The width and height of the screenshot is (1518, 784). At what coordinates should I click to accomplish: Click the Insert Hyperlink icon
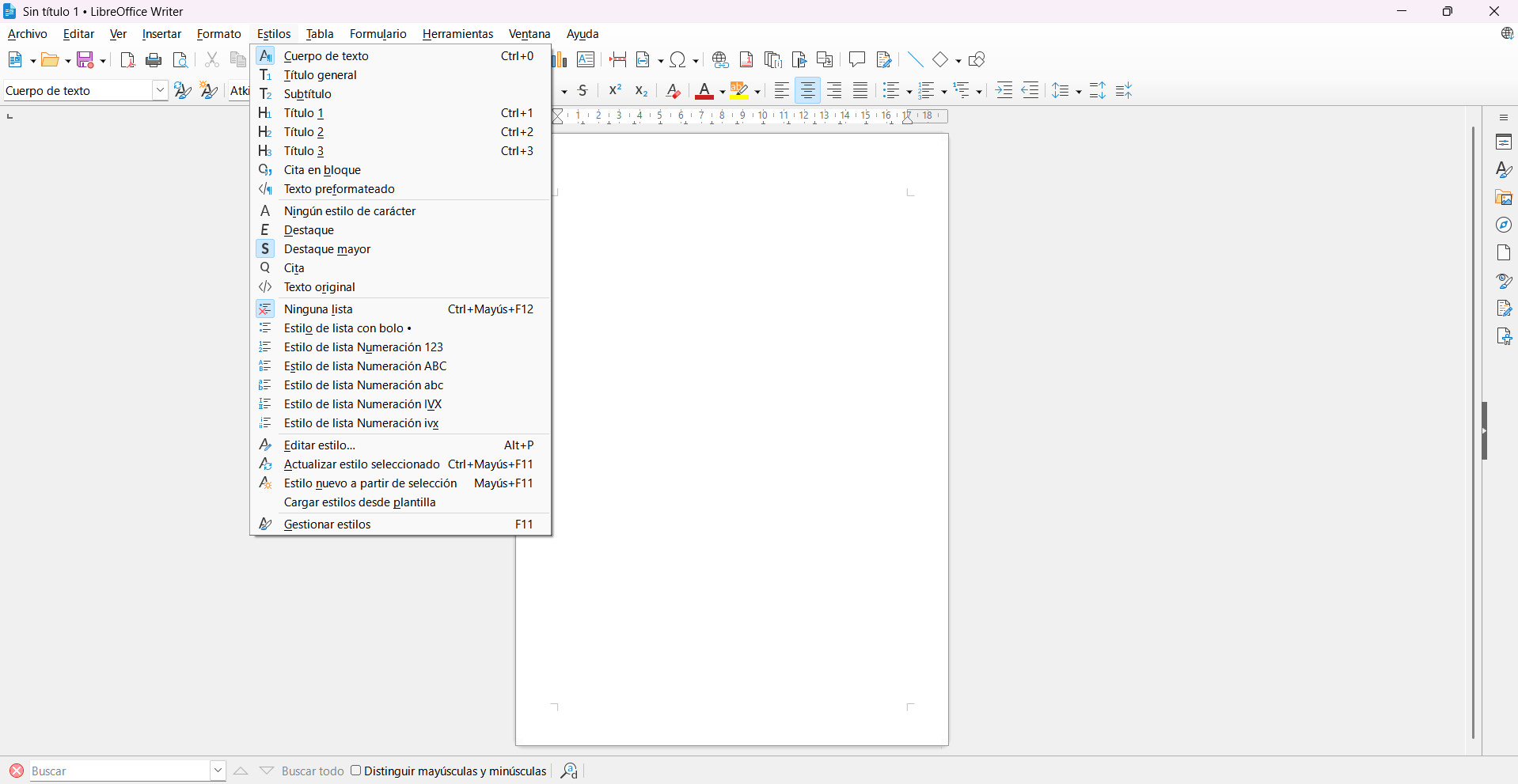coord(720,60)
